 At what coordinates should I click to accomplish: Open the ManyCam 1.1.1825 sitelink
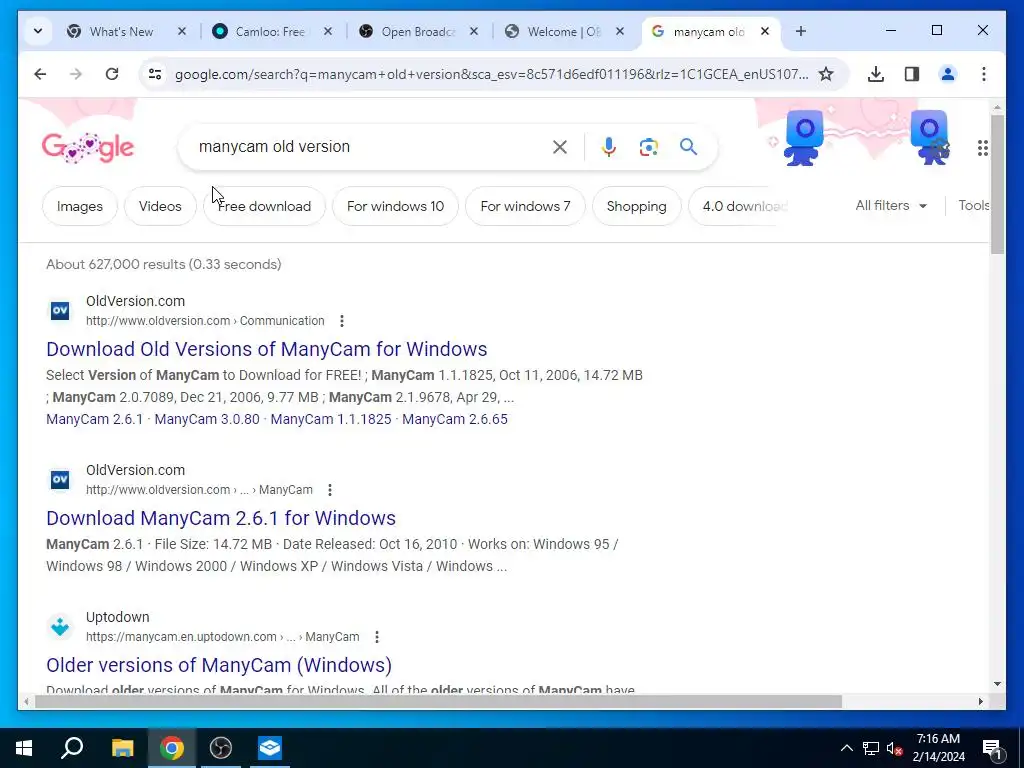(x=331, y=419)
